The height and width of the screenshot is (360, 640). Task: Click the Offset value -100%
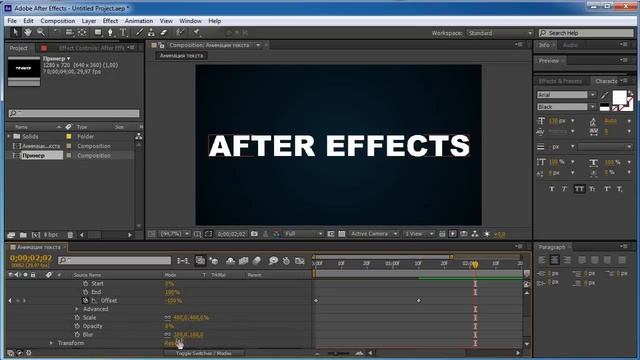[x=173, y=301]
